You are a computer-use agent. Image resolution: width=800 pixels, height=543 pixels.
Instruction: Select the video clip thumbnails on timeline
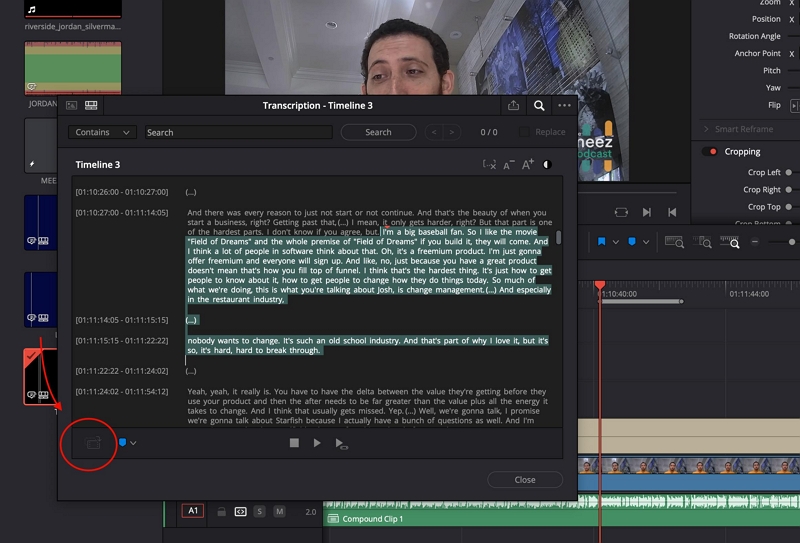coord(689,465)
